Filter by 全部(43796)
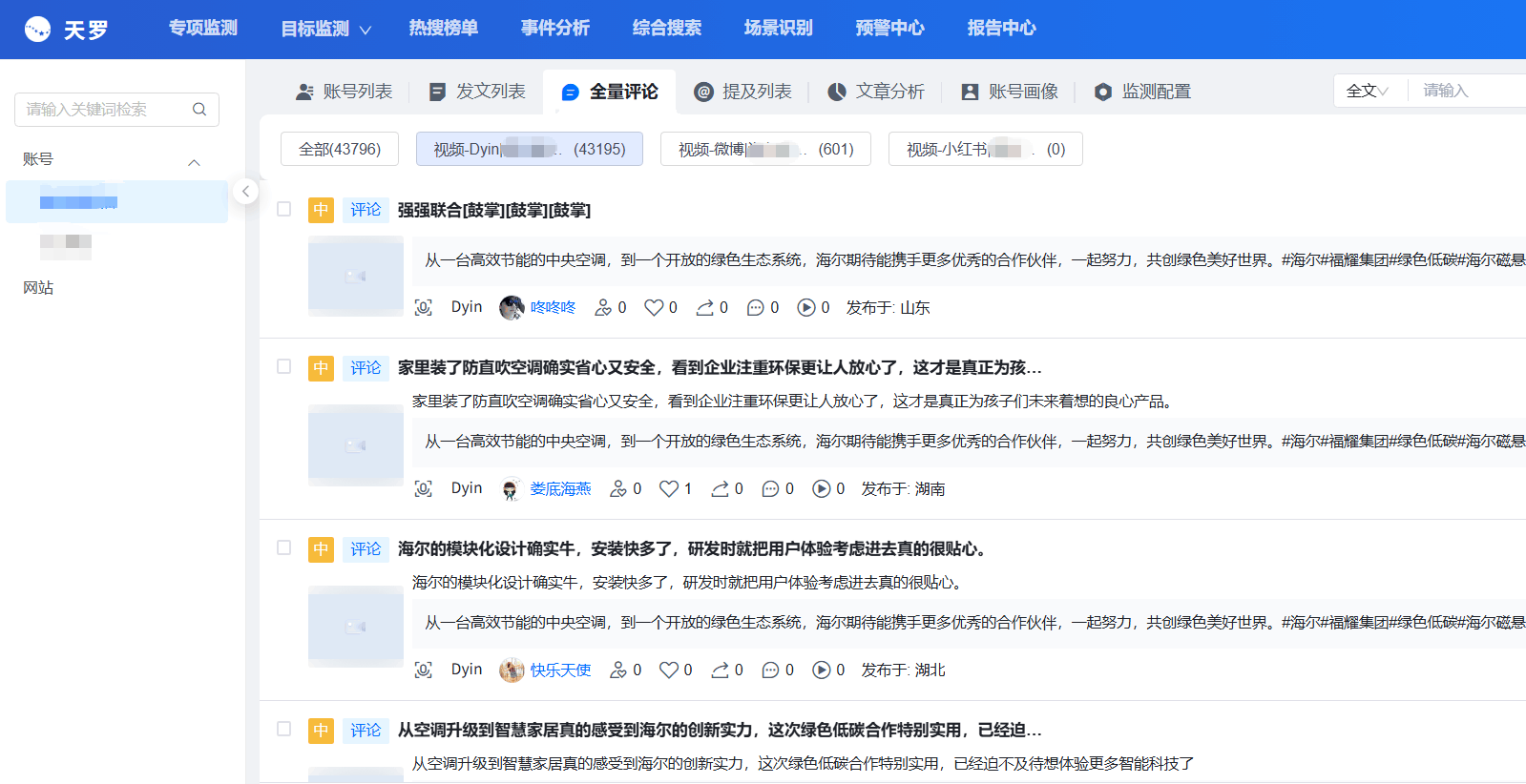The height and width of the screenshot is (784, 1526). [340, 149]
